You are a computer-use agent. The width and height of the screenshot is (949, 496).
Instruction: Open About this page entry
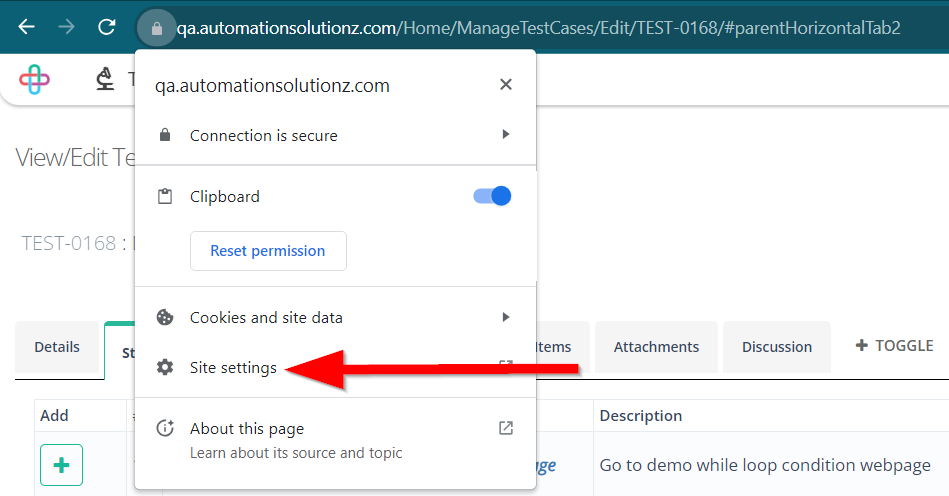coord(247,429)
